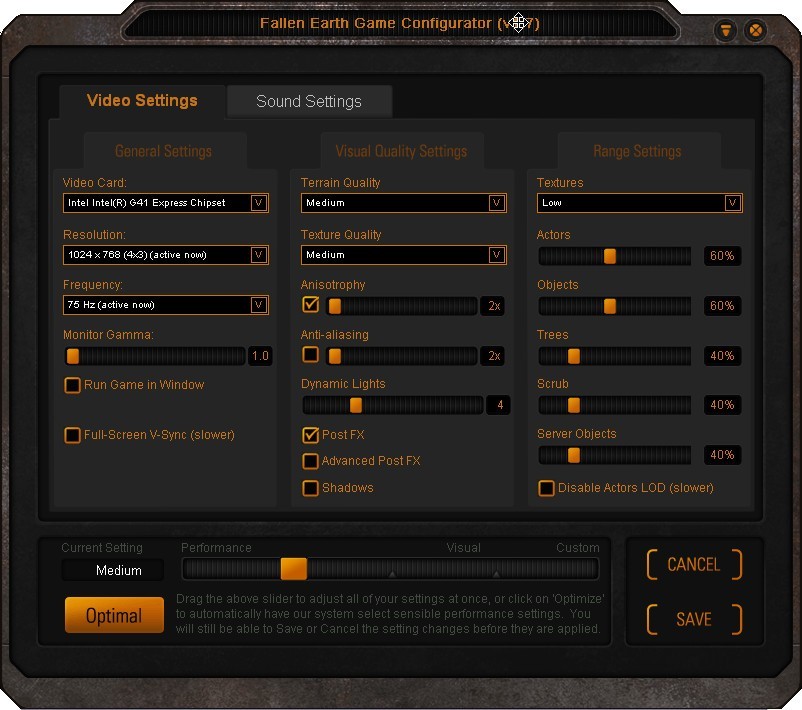Click the Actors 60% value box
This screenshot has height=710, width=802.
[x=722, y=256]
